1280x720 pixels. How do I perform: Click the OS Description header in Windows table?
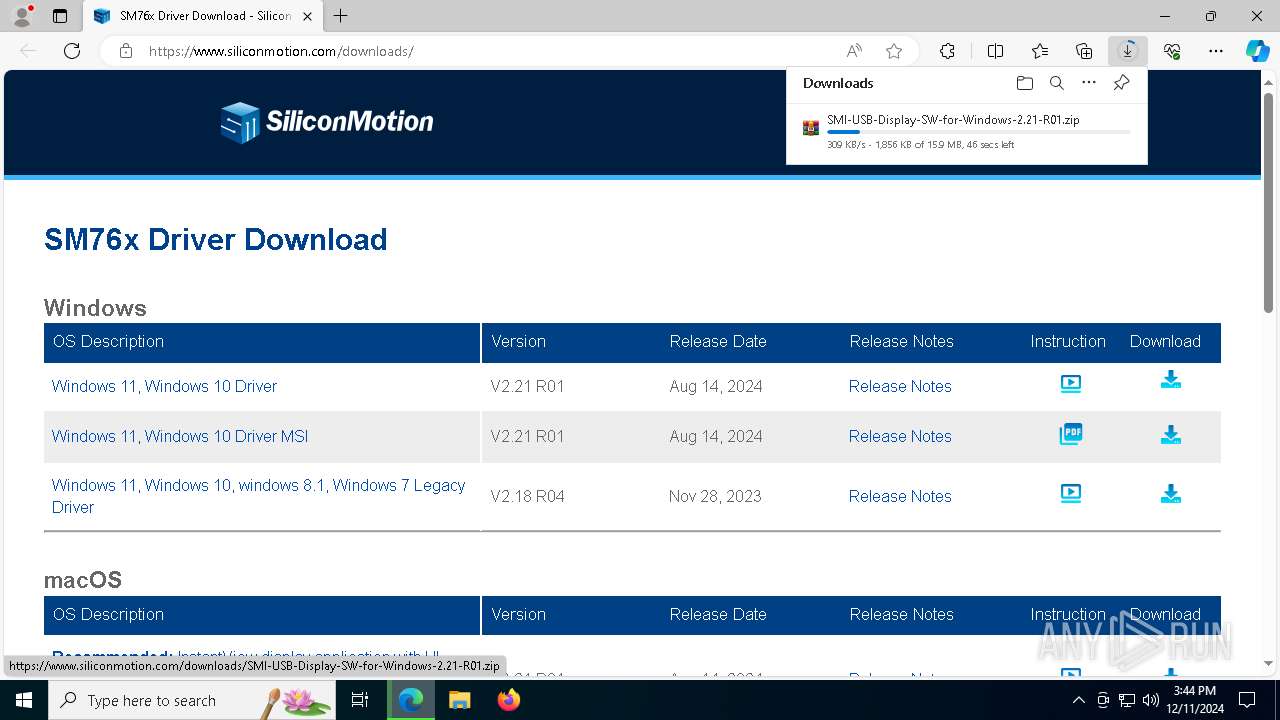pos(108,341)
